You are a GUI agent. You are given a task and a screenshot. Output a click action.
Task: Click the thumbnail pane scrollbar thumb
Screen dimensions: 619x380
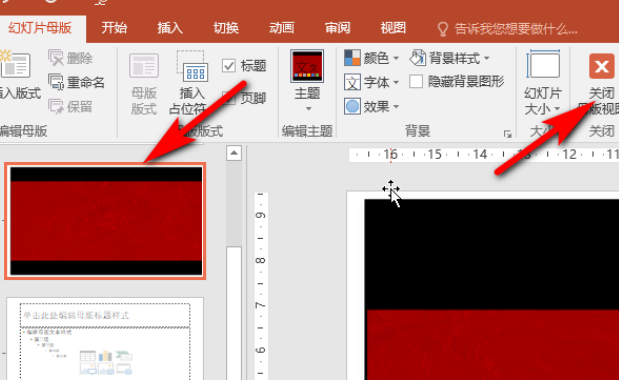coord(234,313)
